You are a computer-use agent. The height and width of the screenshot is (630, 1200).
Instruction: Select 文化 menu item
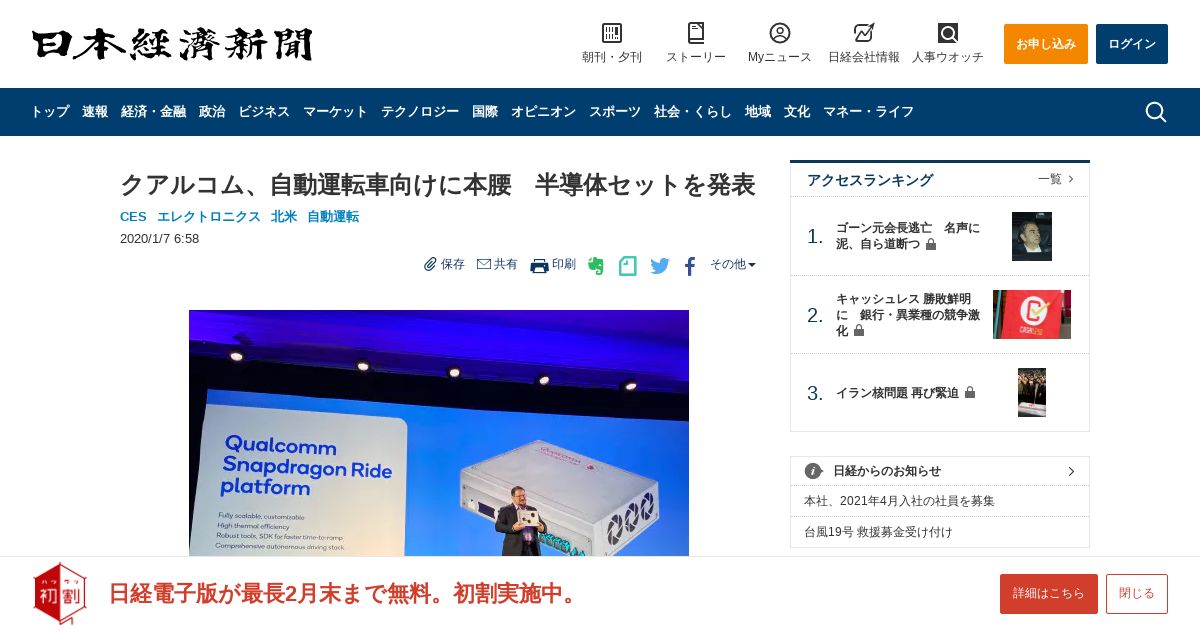click(x=797, y=112)
